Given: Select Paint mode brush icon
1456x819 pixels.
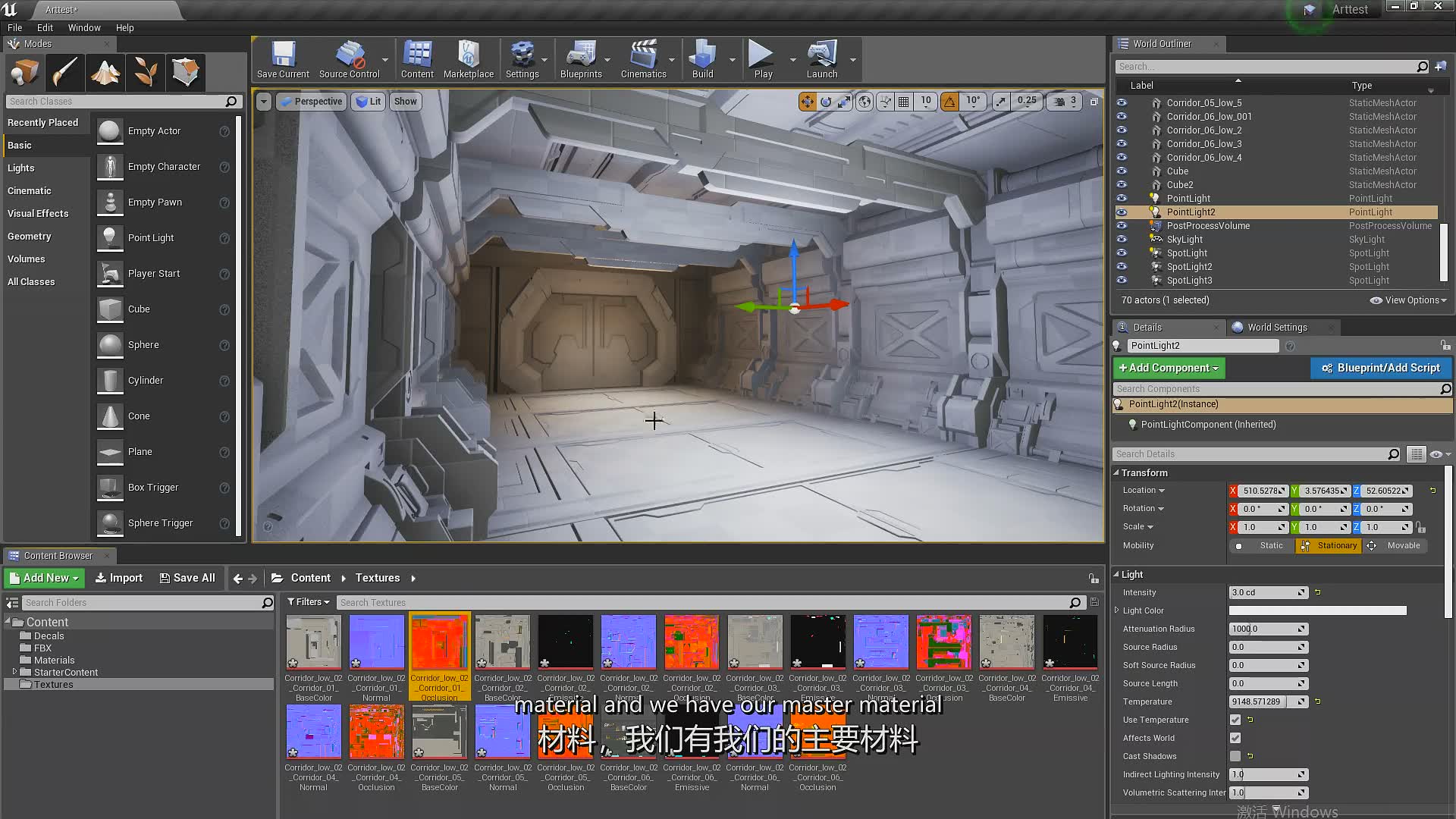Looking at the screenshot, I should click(x=65, y=72).
